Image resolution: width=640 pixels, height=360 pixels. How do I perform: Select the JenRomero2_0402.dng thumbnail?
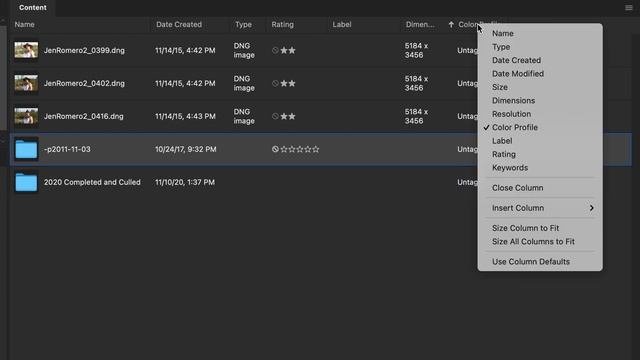pyautogui.click(x=26, y=83)
